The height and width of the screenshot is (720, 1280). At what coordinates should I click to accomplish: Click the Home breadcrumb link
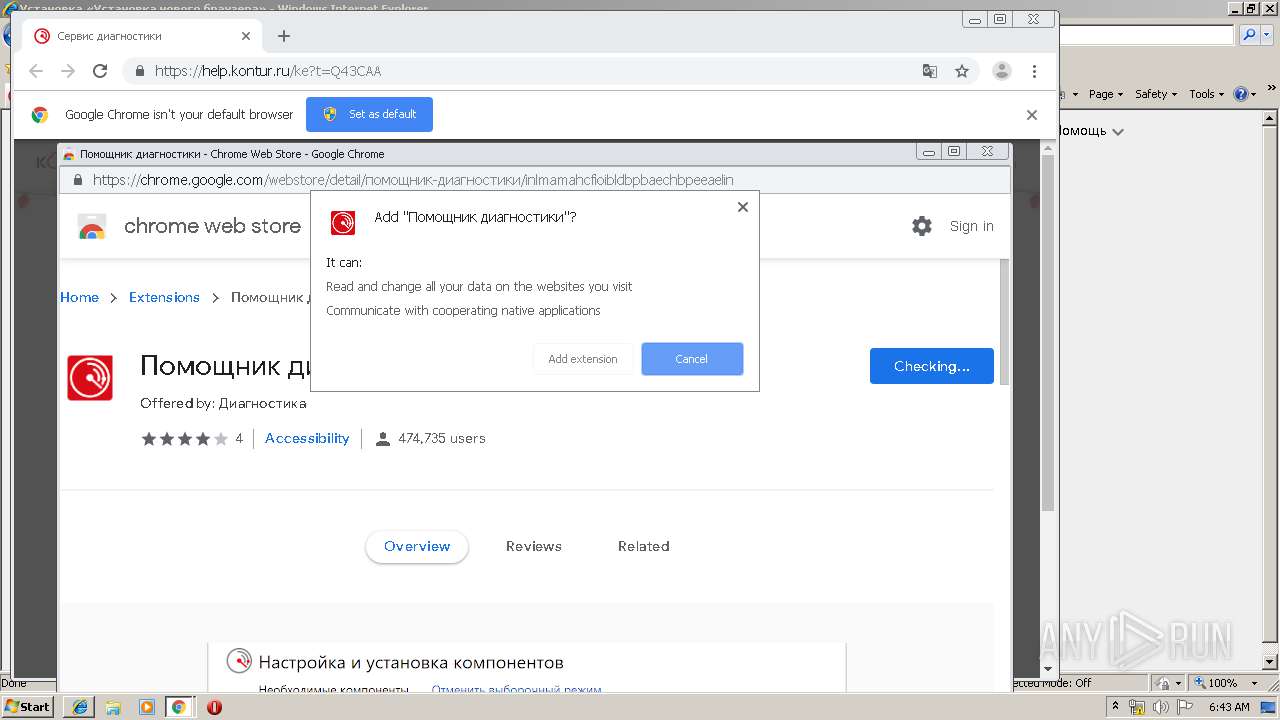click(x=79, y=297)
